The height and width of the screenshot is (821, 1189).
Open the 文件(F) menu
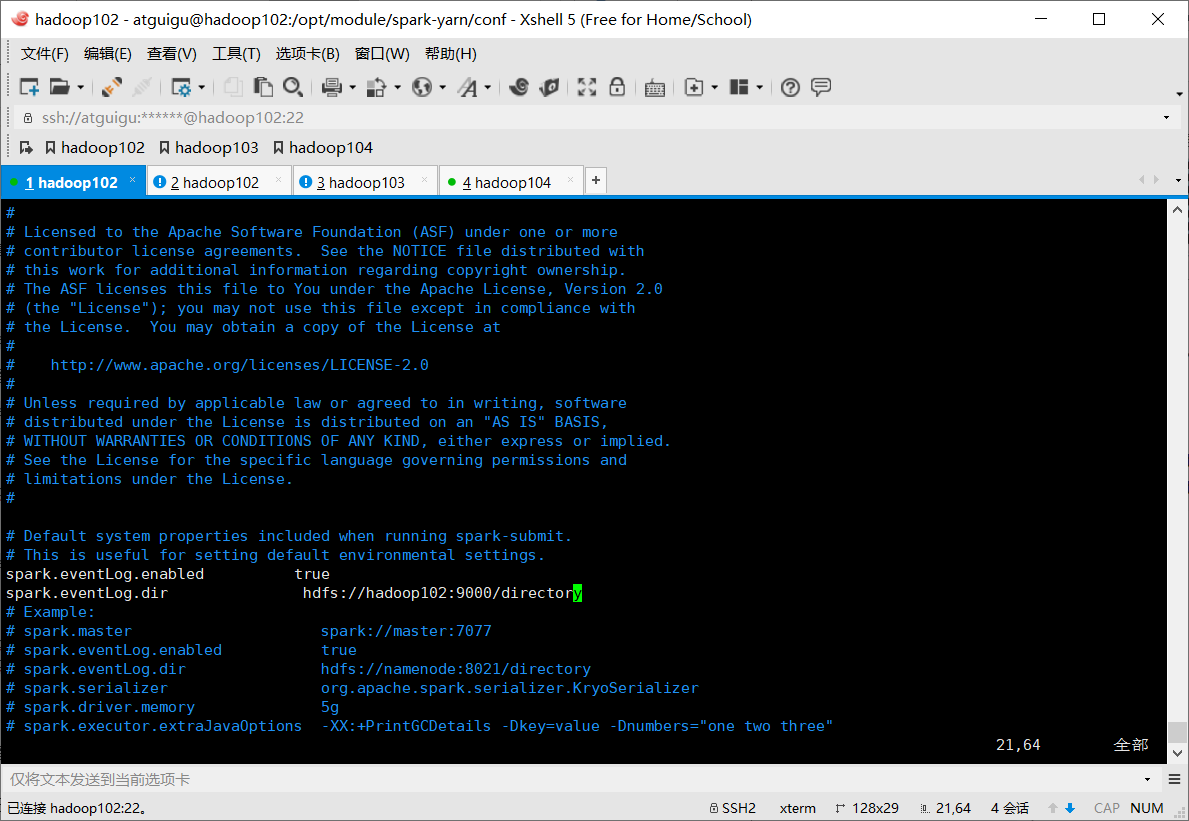click(45, 54)
